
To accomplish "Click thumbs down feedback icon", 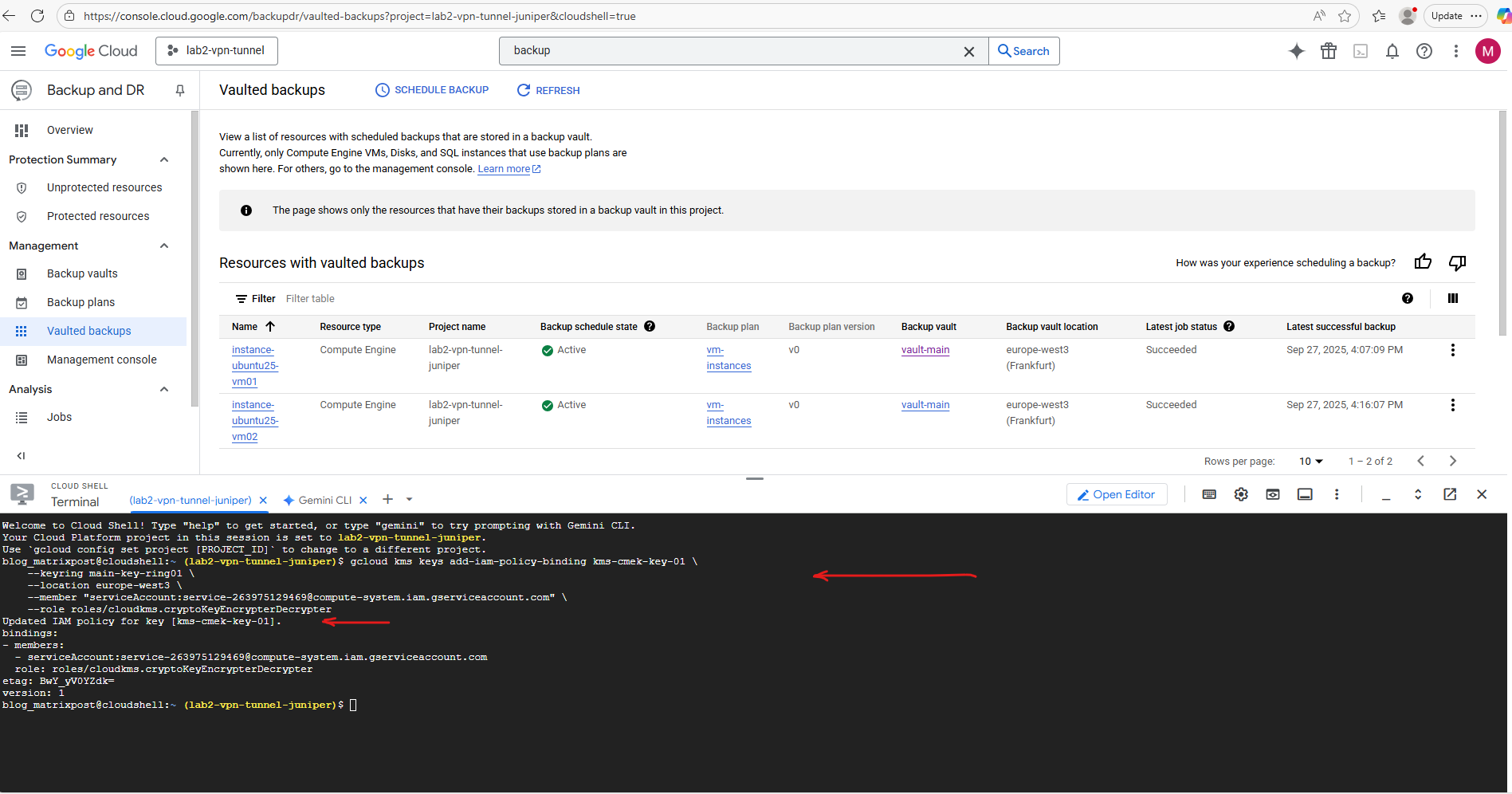I will (1457, 262).
